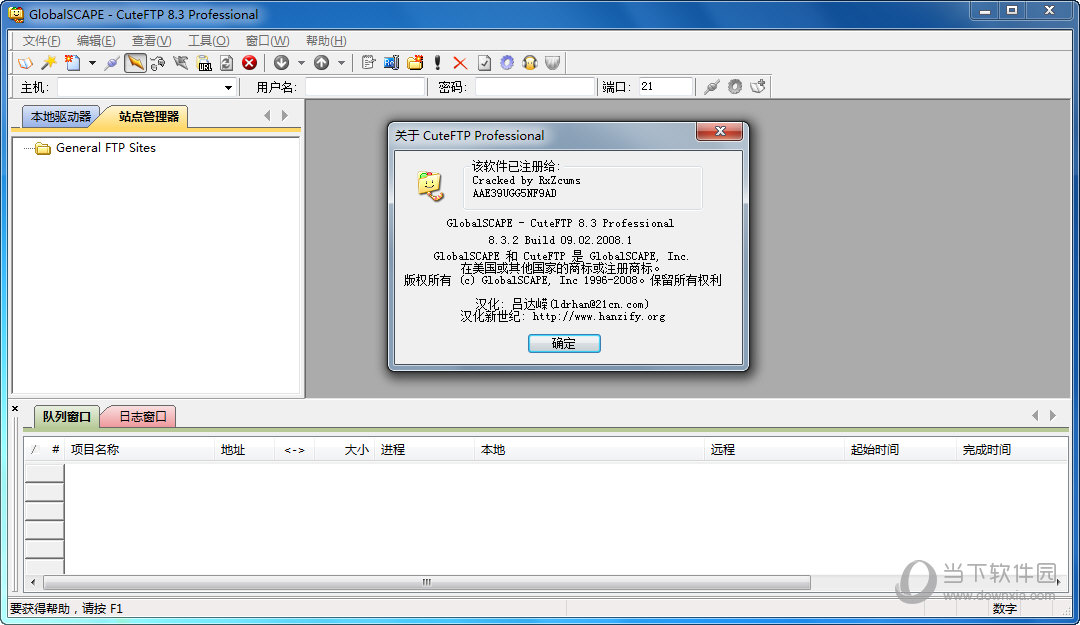The image size is (1080, 625).
Task: Switch to the 日志窗口 tab
Action: coord(142,417)
